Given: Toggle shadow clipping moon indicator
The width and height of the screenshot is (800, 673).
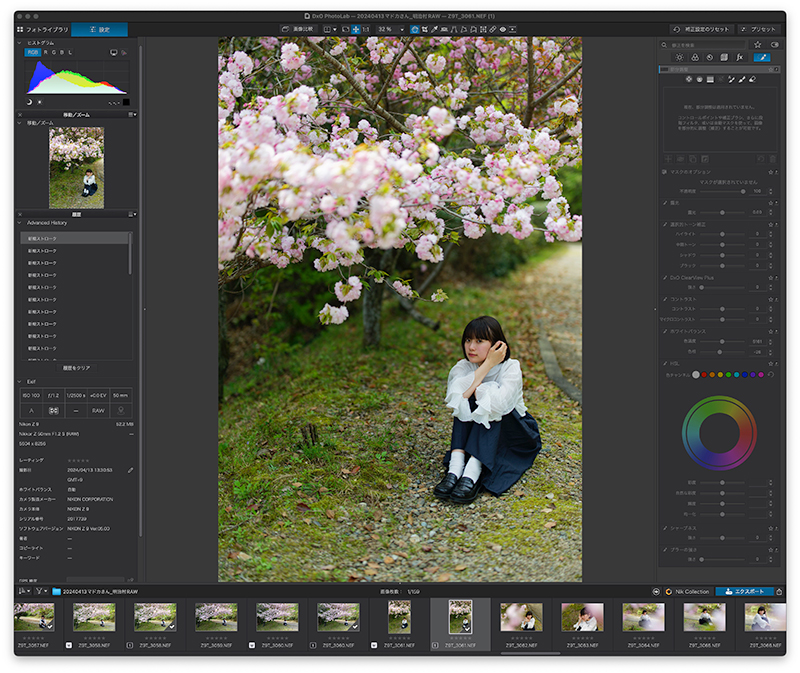Looking at the screenshot, I should (29, 102).
